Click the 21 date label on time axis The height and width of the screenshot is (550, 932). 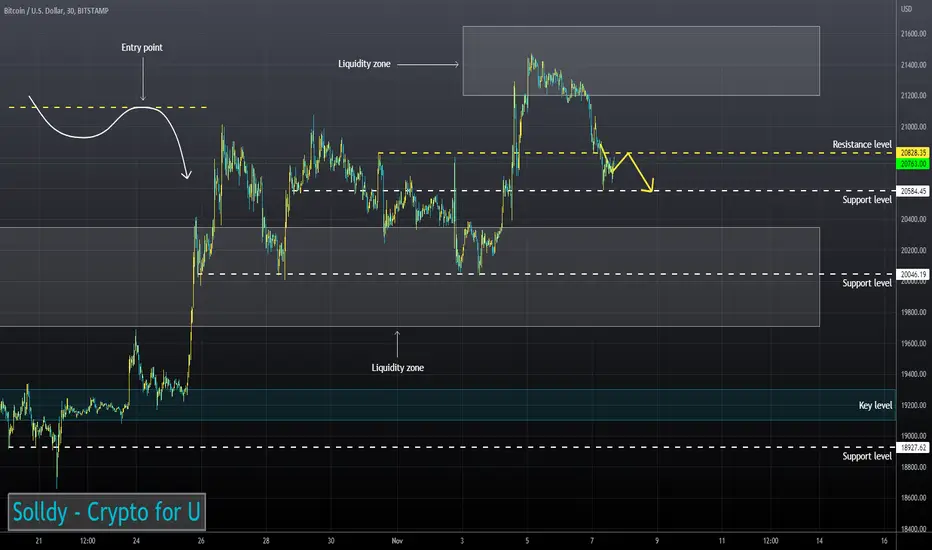(x=39, y=540)
